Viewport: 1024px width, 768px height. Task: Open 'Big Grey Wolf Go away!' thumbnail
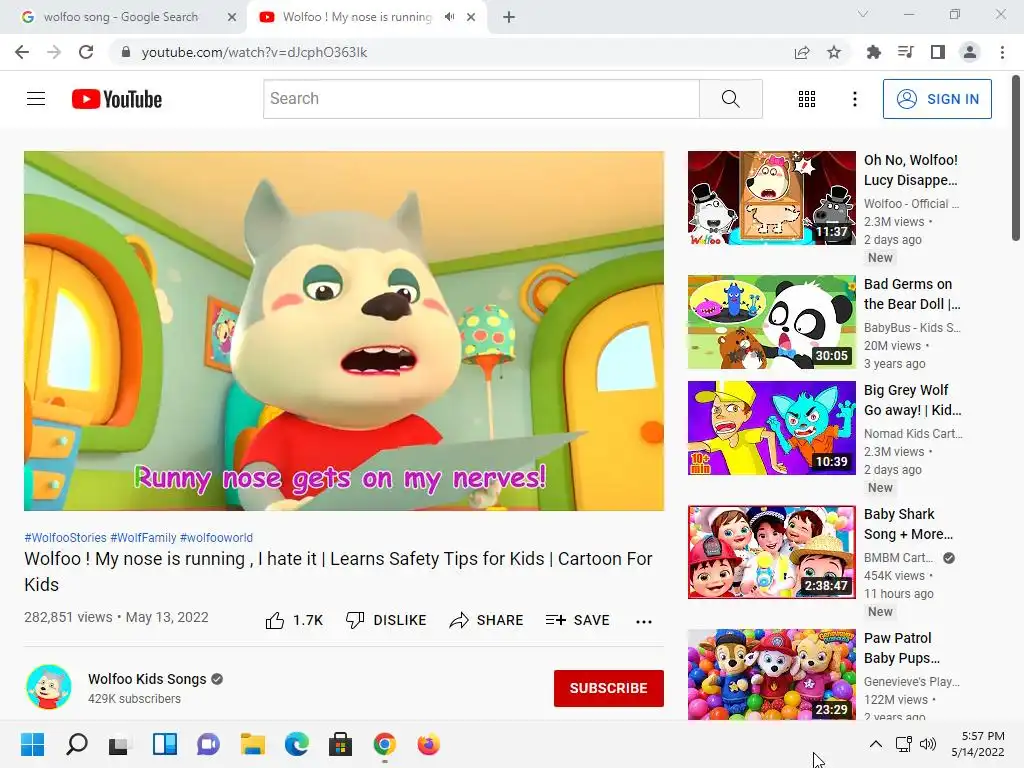pyautogui.click(x=771, y=428)
